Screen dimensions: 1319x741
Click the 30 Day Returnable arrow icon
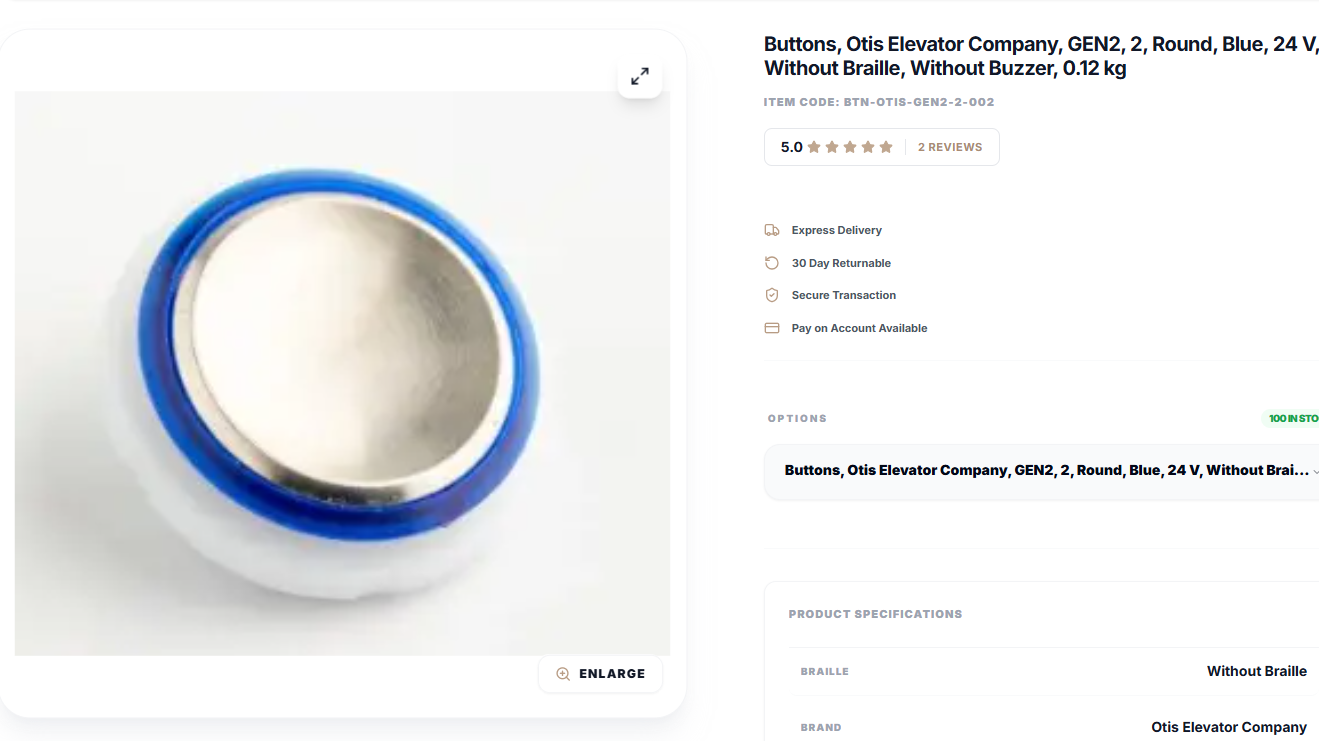click(772, 263)
